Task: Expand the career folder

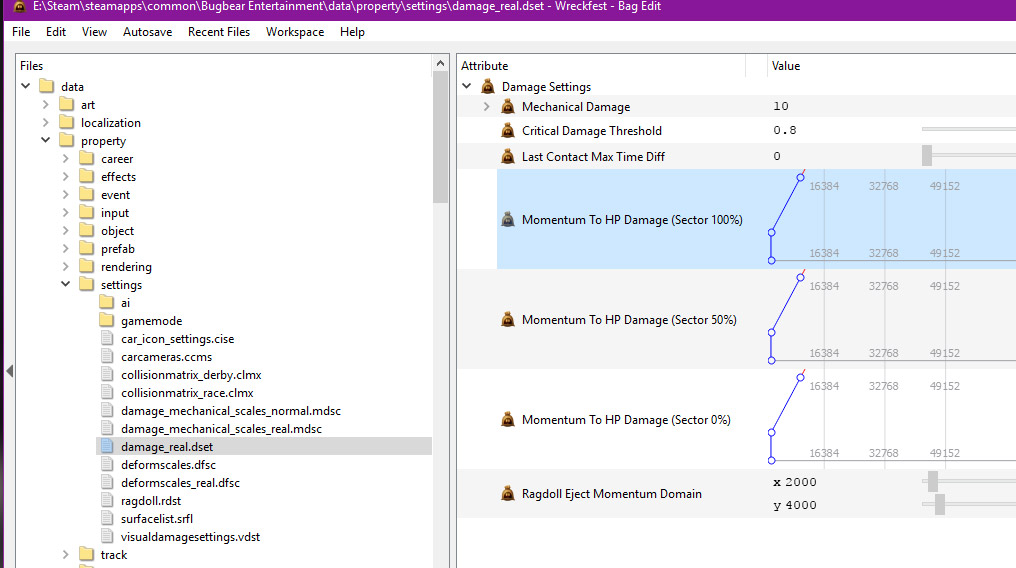Action: (65, 158)
